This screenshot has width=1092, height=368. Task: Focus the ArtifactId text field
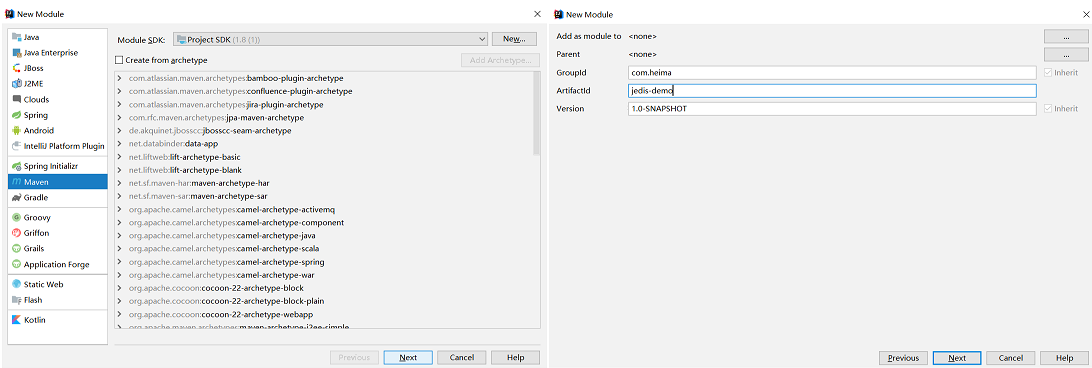pyautogui.click(x=832, y=91)
